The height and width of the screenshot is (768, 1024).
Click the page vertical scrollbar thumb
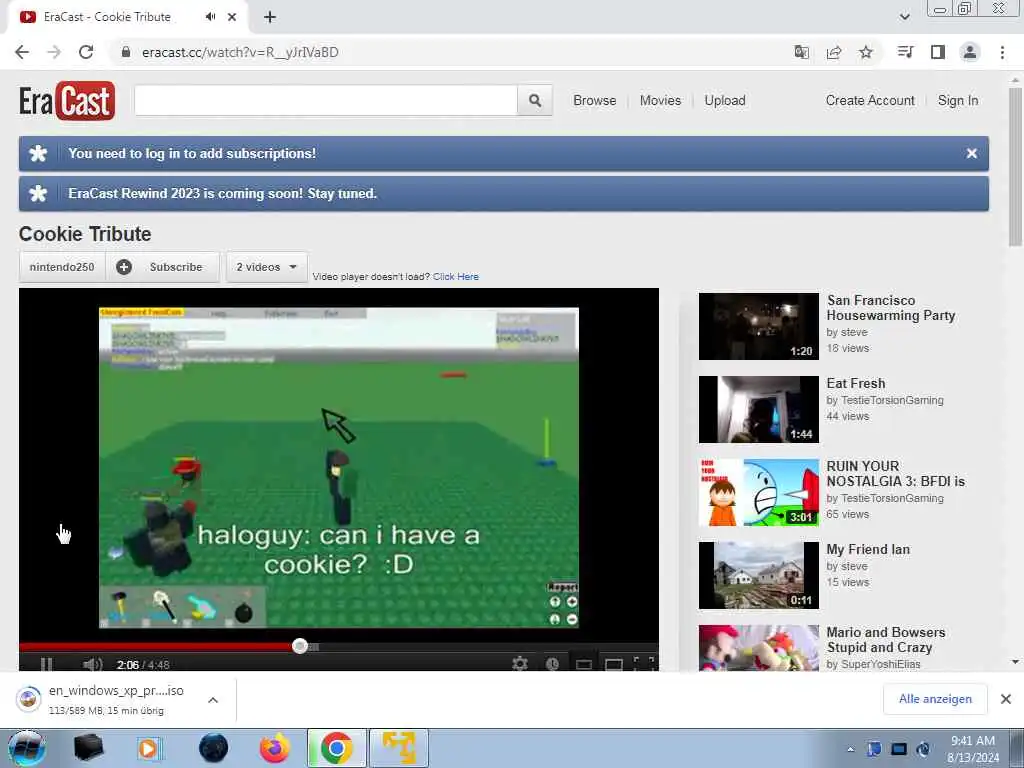[x=1015, y=167]
